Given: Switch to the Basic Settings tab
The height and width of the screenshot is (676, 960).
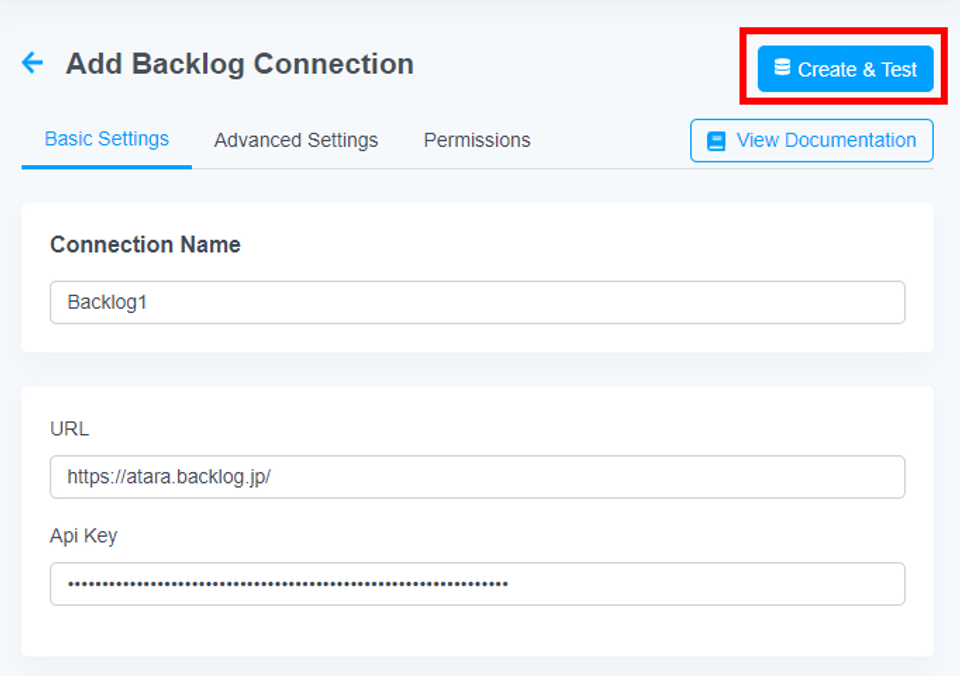Looking at the screenshot, I should [107, 139].
